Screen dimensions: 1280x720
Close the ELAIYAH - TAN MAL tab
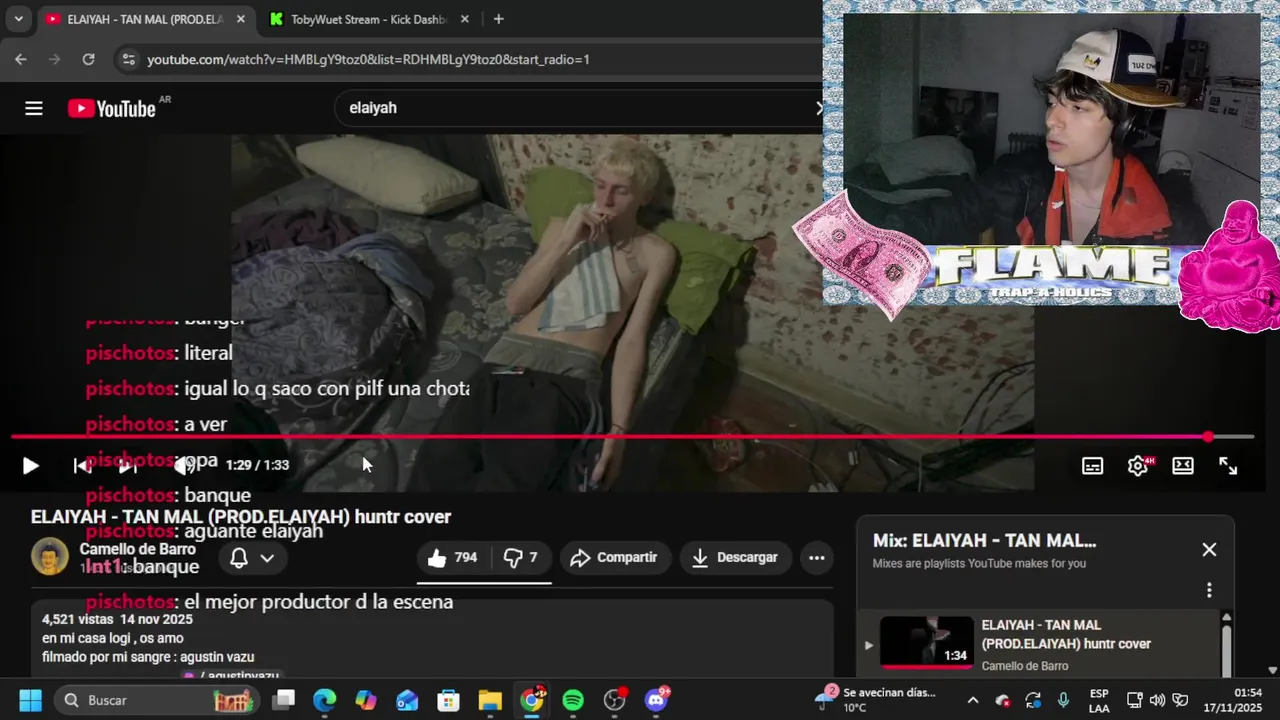click(241, 19)
